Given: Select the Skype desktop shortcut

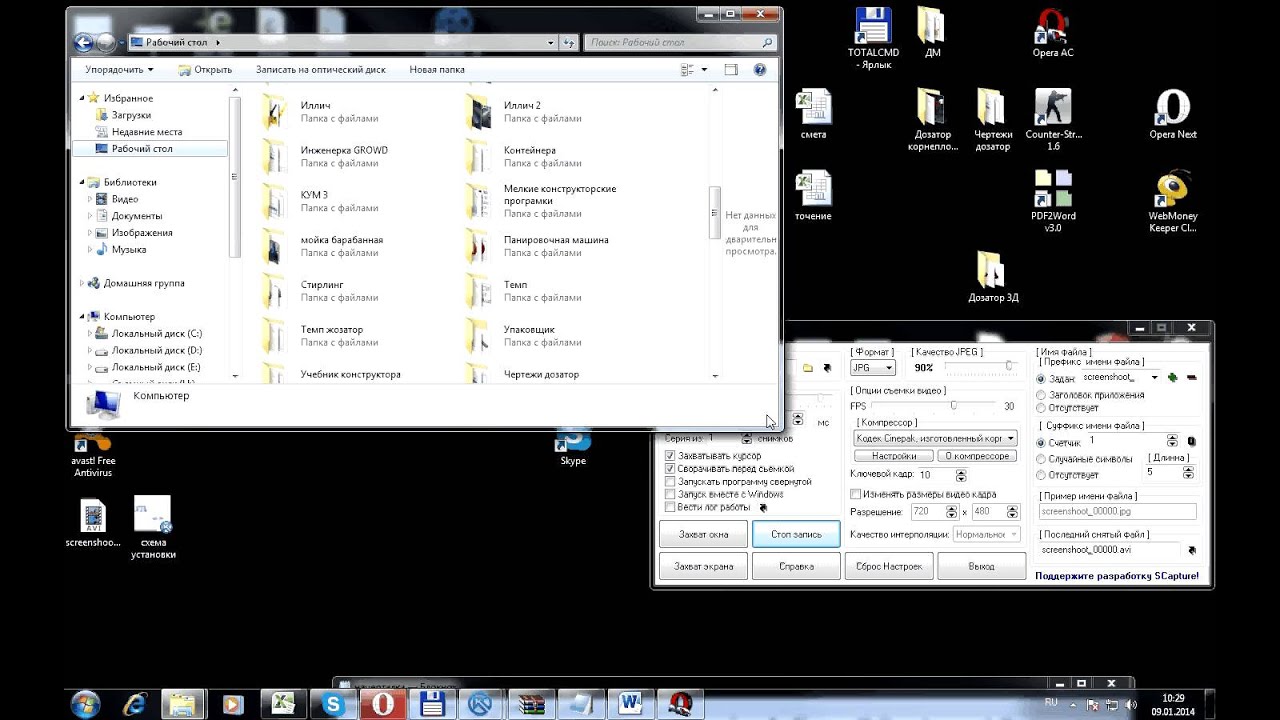Looking at the screenshot, I should coord(573,447).
